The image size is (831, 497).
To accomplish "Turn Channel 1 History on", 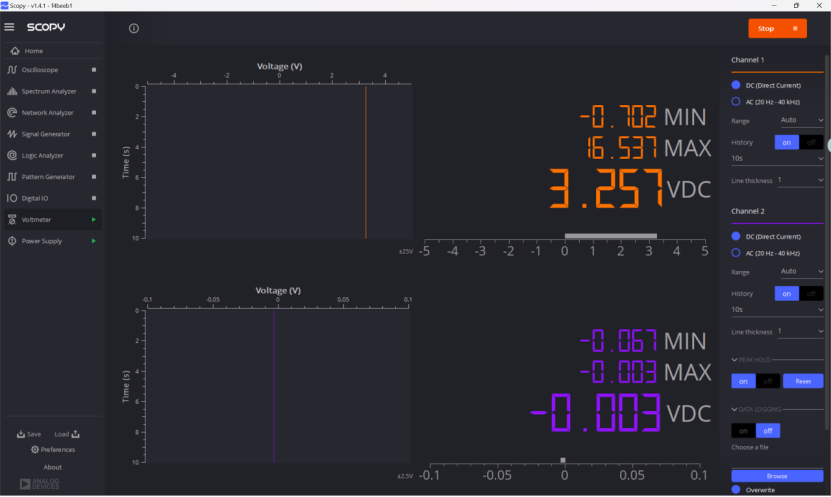I will click(786, 143).
